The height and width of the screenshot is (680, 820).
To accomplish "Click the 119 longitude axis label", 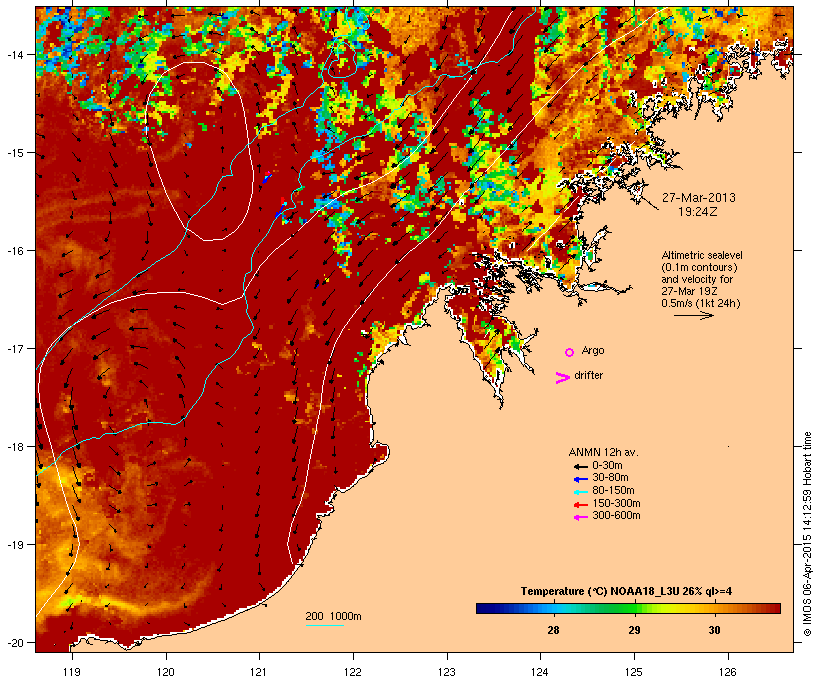I will click(72, 672).
